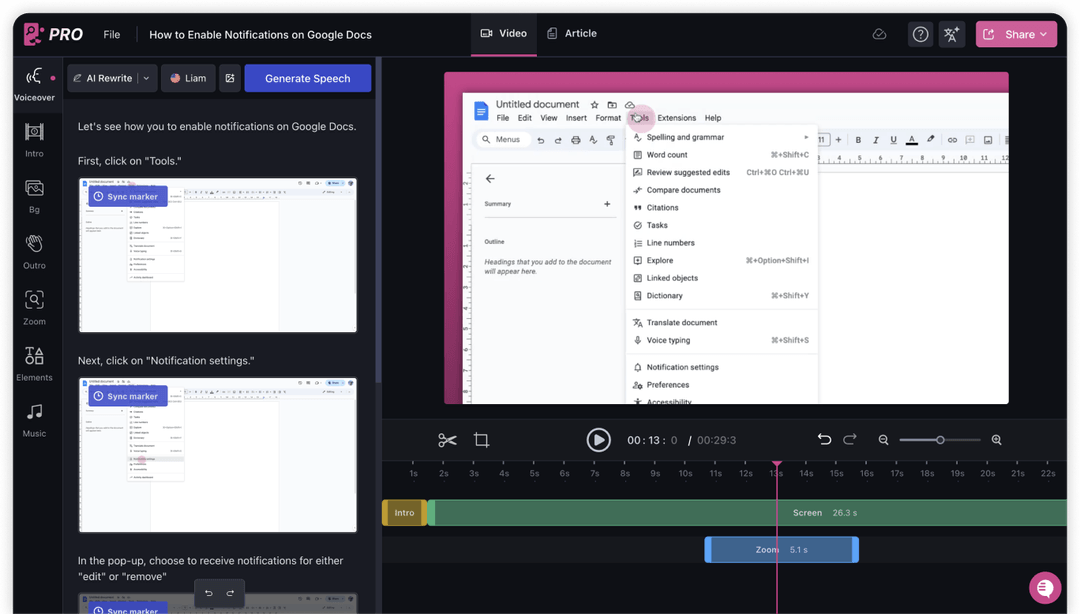Switch to the Article tab
Image resolution: width=1080 pixels, height=614 pixels.
pyautogui.click(x=572, y=33)
